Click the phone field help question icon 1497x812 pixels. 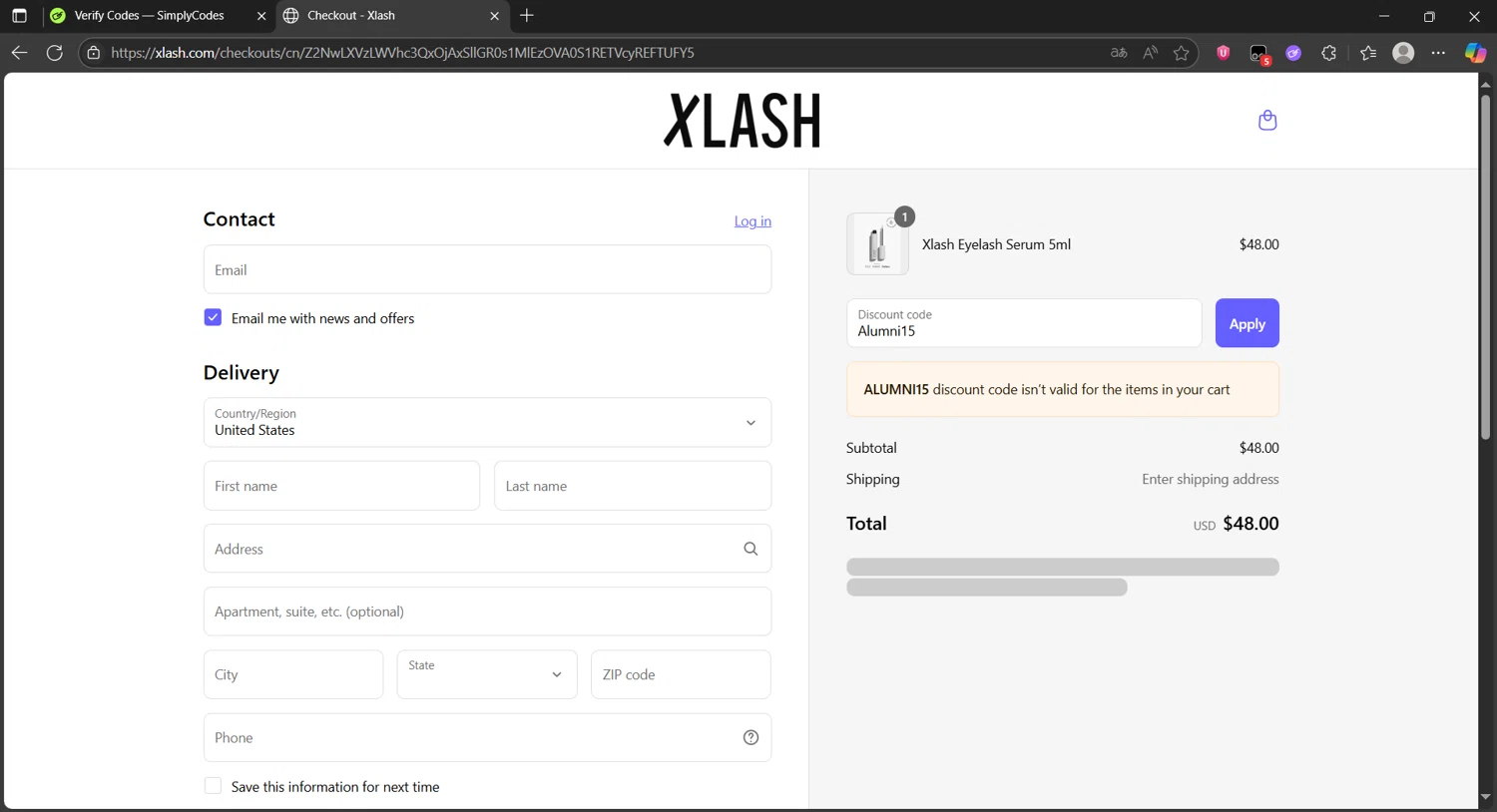coord(750,737)
